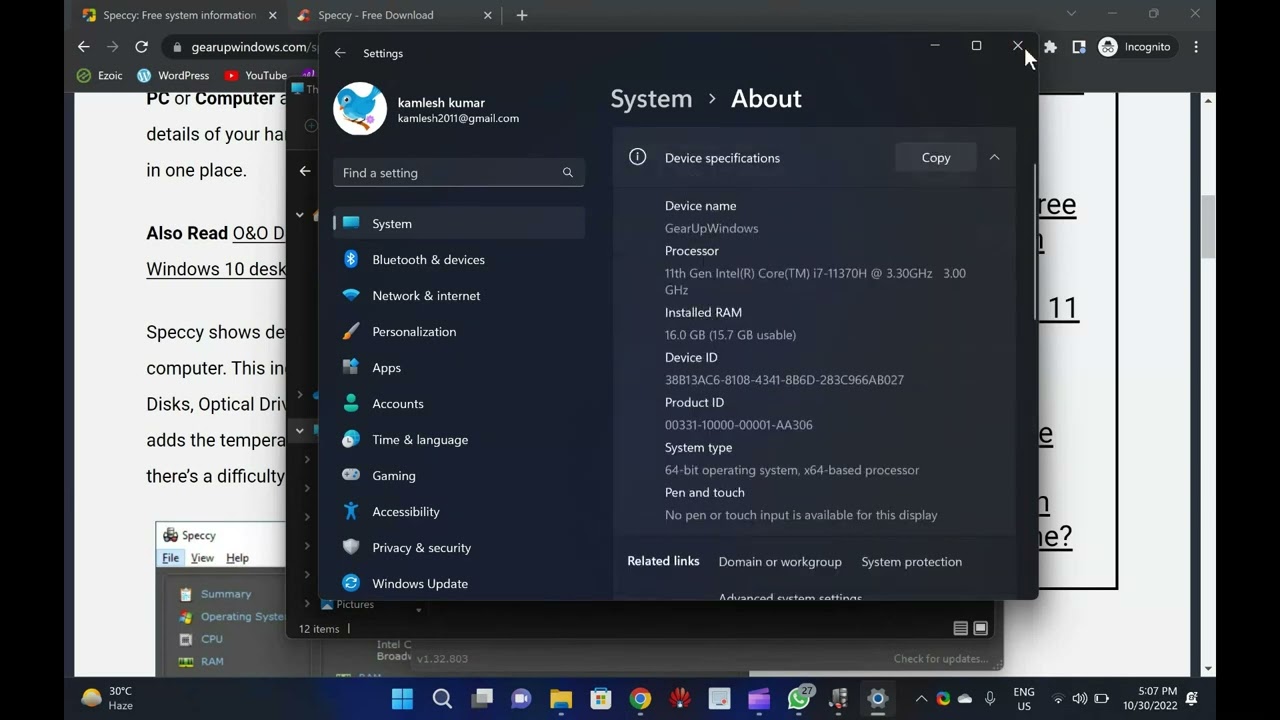Open the WordPress bookmark
The width and height of the screenshot is (1280, 720).
pos(173,75)
